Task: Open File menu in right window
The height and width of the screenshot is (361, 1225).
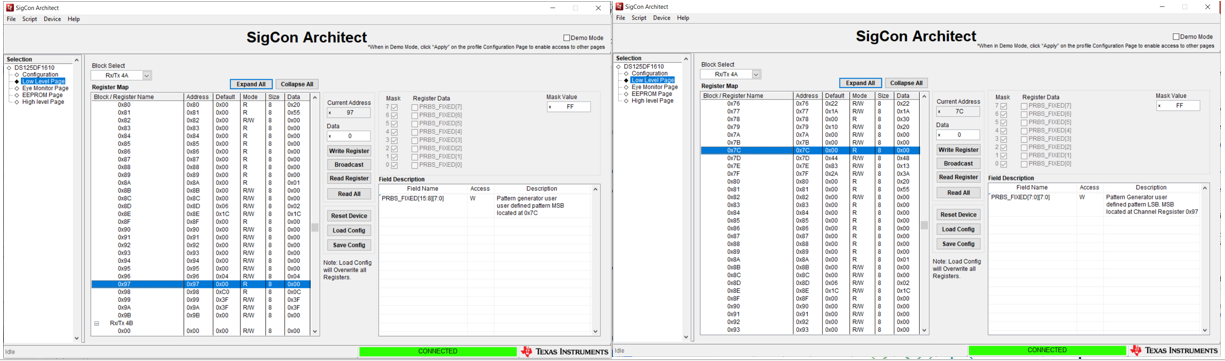Action: 620,18
